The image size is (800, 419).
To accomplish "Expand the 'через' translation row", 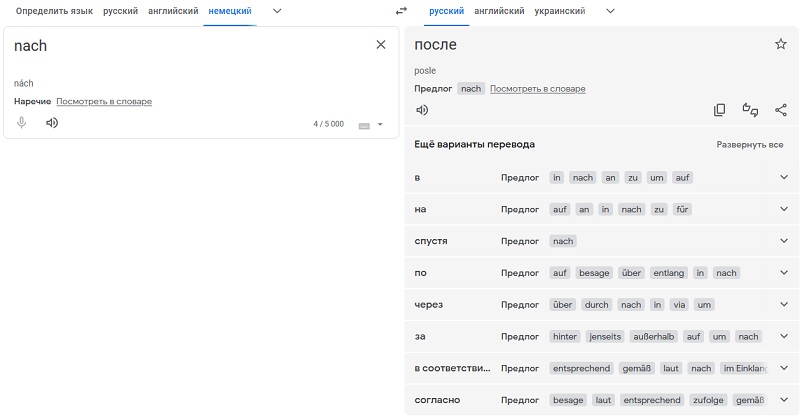I will (x=784, y=305).
